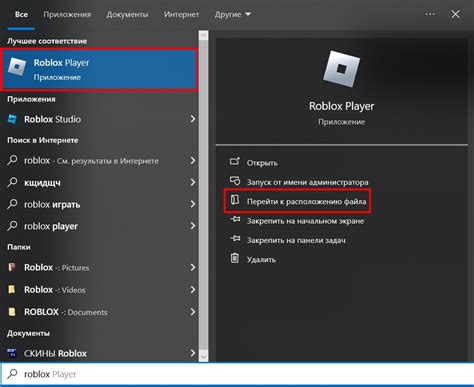The image size is (474, 387).
Task: Open the Другие dropdown
Action: (x=233, y=15)
